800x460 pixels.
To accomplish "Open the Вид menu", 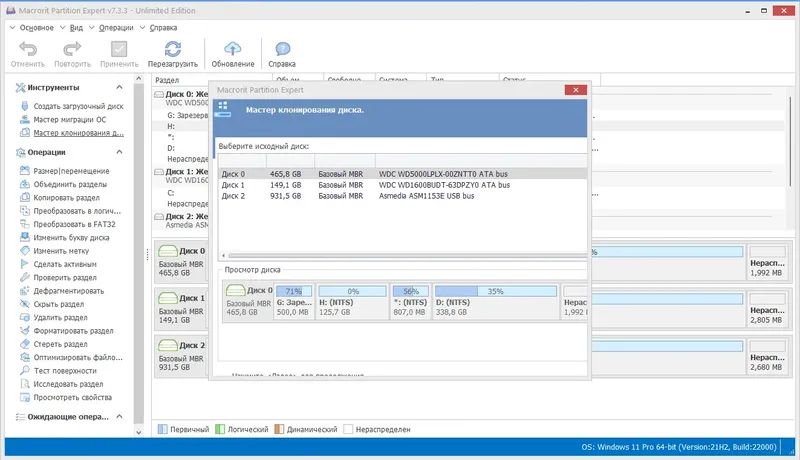I will [76, 28].
